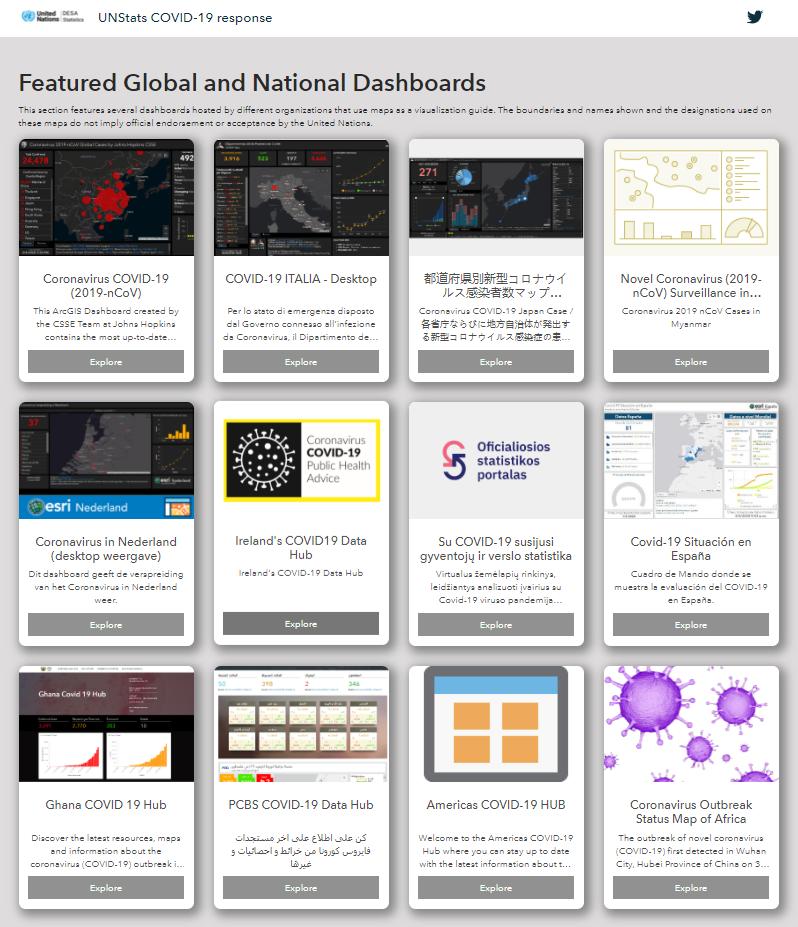Explore the Myanmar Novel Coronavirus Surveillance card
Screen dimensions: 798x927
691,362
